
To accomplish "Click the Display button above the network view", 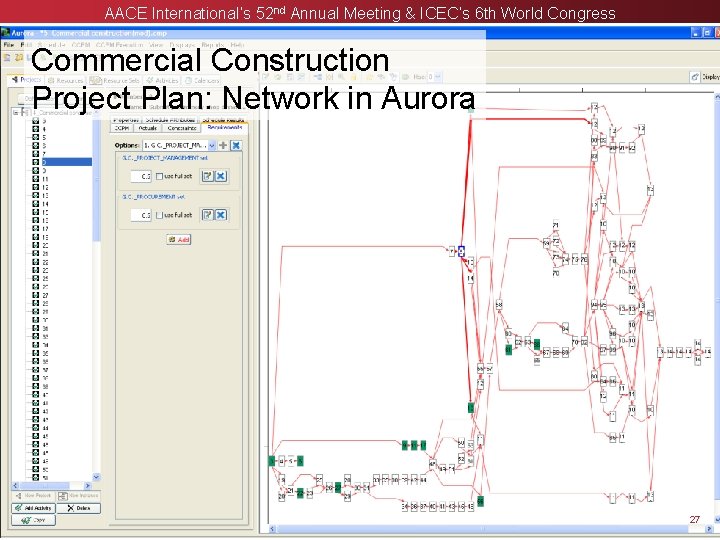I will click(x=705, y=77).
